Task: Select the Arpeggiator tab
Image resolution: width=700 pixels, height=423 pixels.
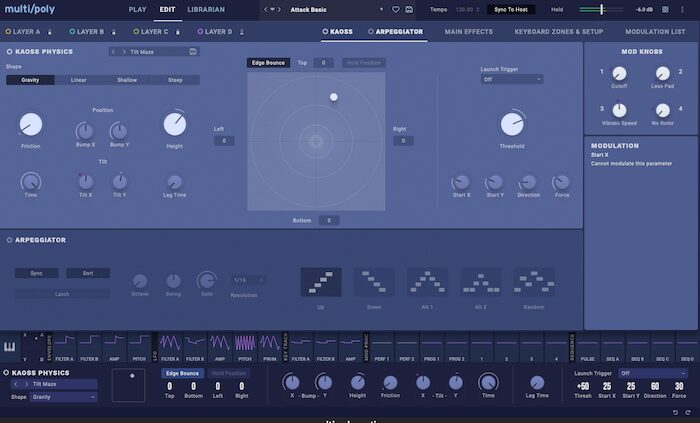Action: pos(399,32)
